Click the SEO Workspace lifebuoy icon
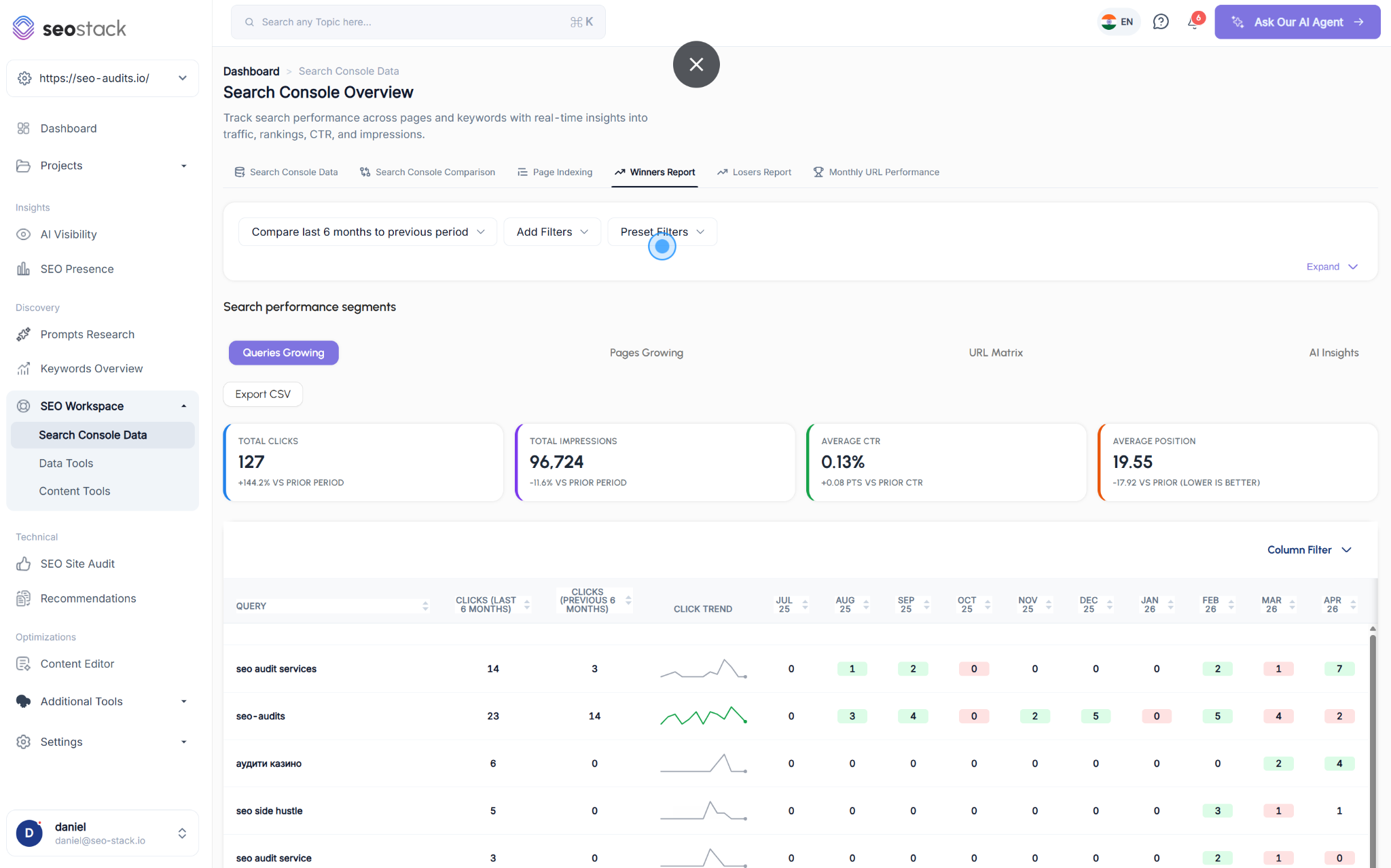This screenshot has width=1391, height=868. (x=23, y=406)
